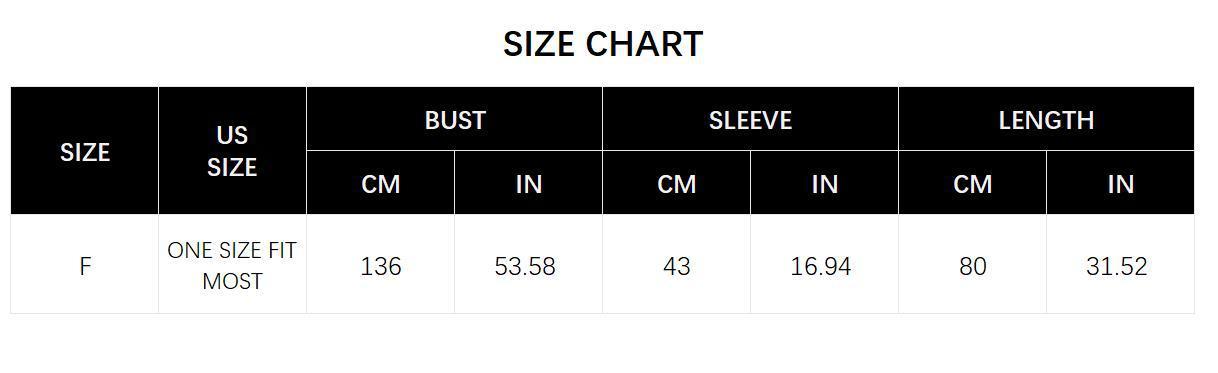Click the sleeve inches value 16.94

click(x=821, y=266)
